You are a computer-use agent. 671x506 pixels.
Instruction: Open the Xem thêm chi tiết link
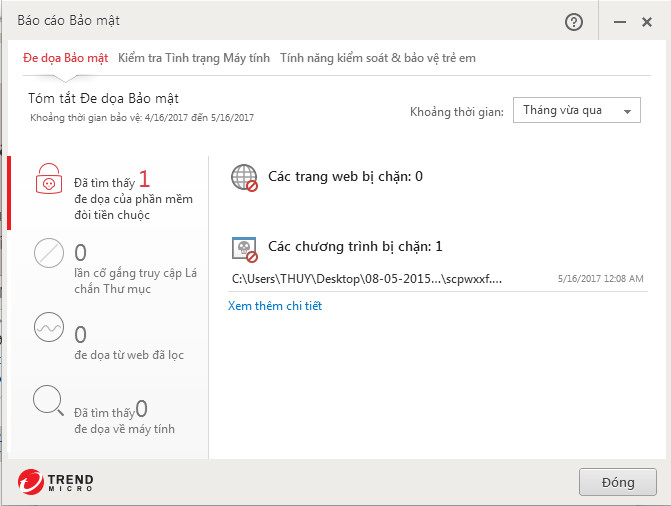pyautogui.click(x=275, y=306)
